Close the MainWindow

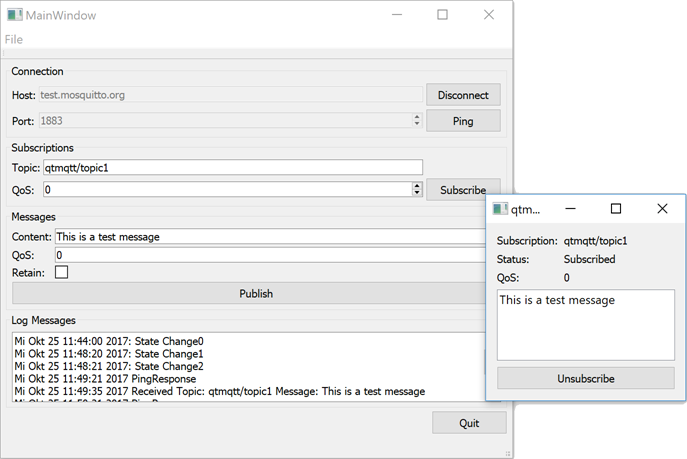coord(489,15)
